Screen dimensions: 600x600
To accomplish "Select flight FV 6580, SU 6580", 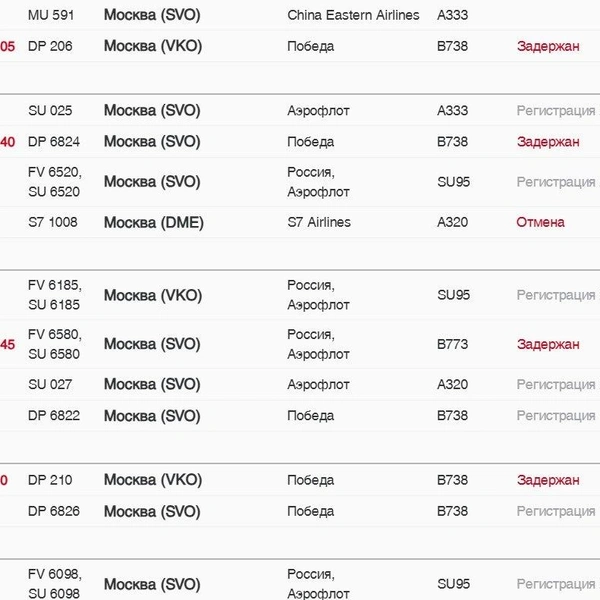I will click(x=300, y=344).
